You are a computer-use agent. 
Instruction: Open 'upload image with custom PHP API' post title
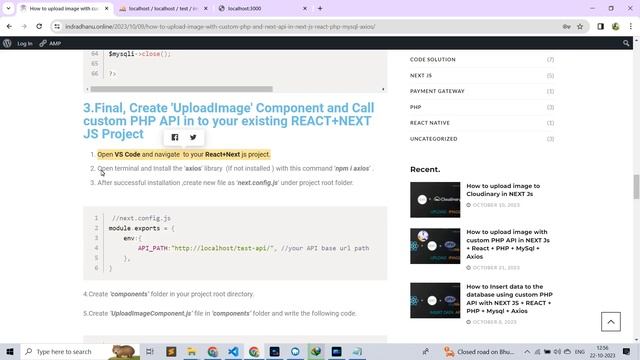[508, 244]
